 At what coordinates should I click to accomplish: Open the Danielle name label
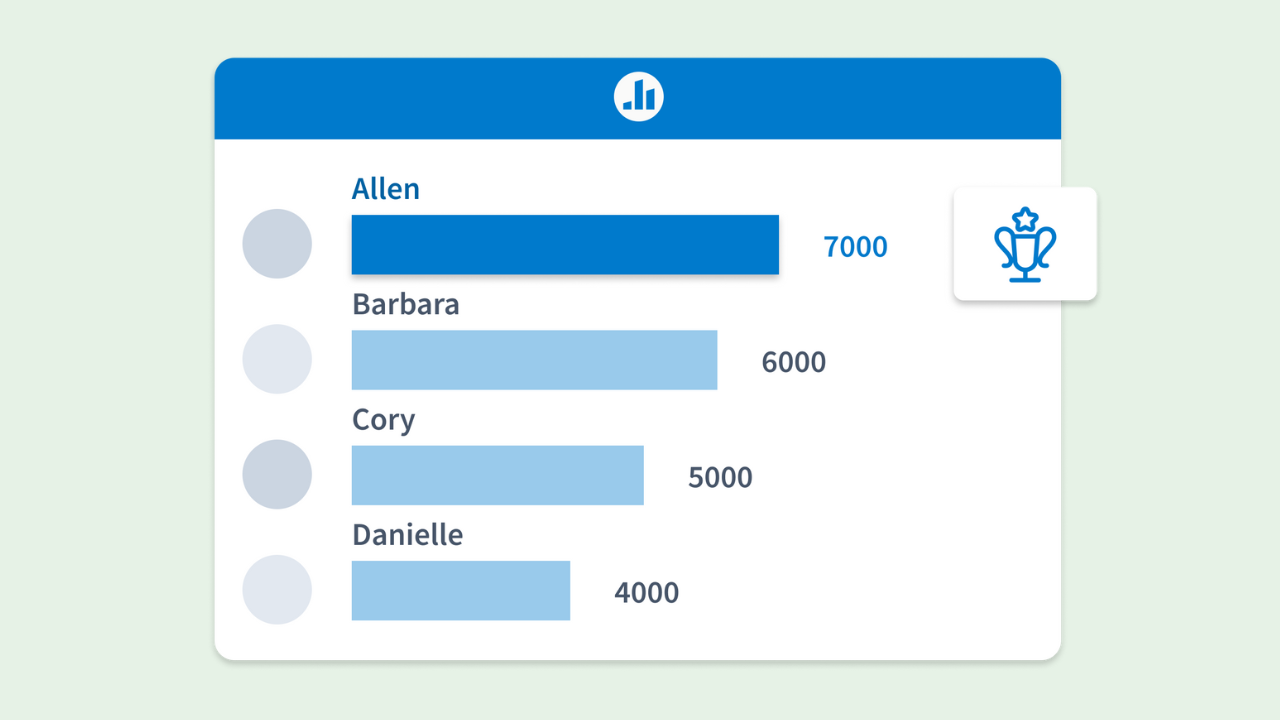(x=408, y=535)
